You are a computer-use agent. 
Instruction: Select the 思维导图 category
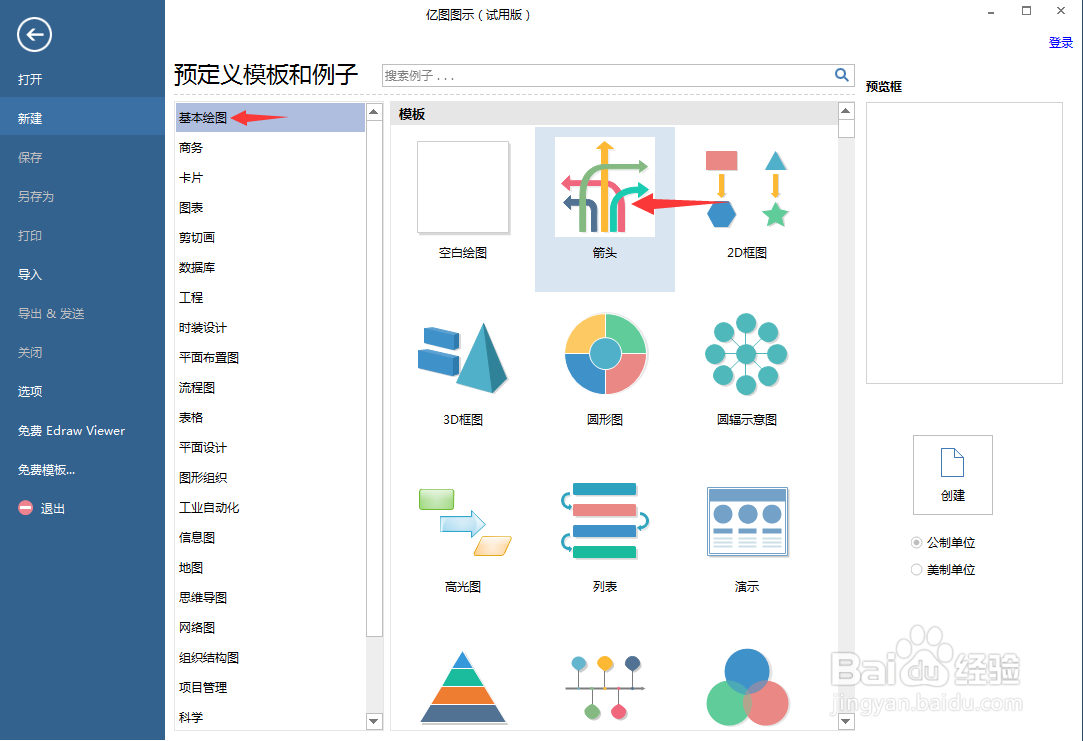coord(203,597)
